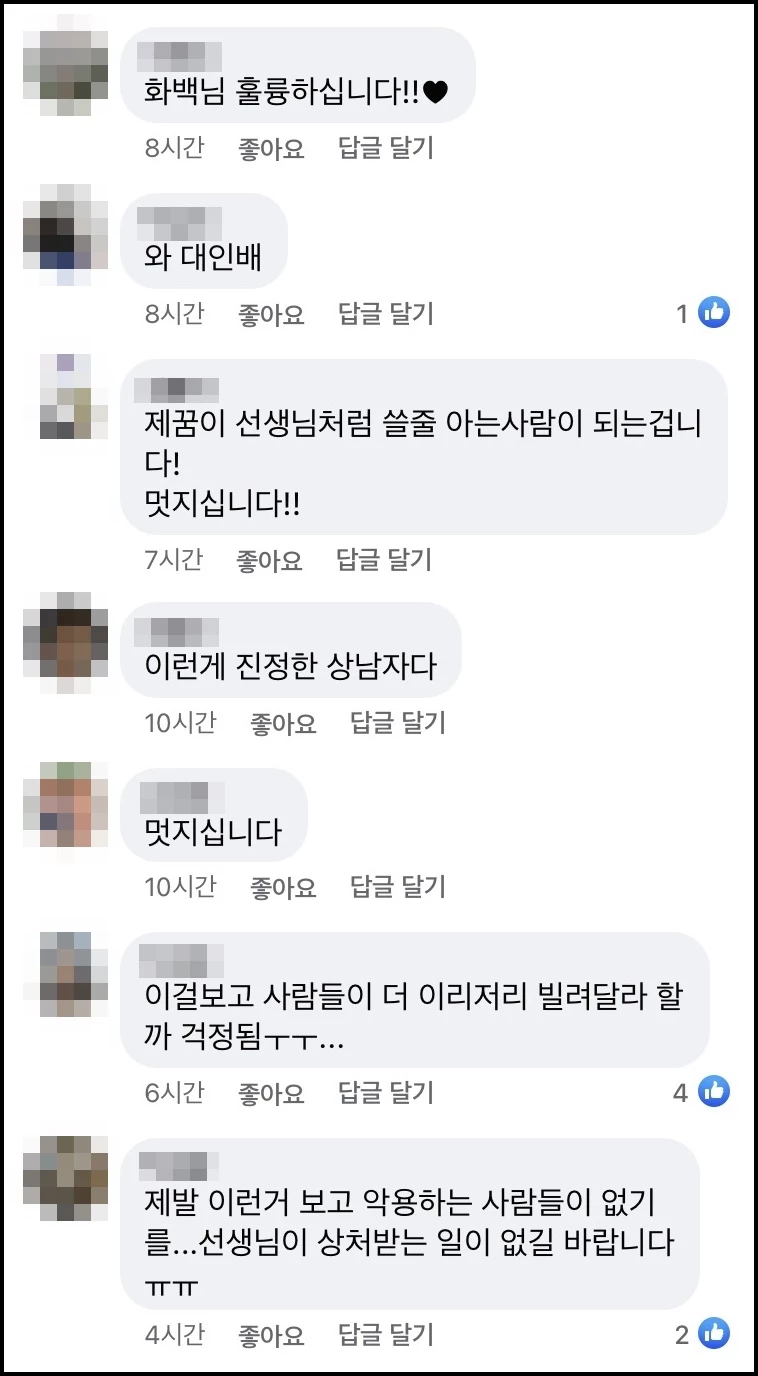Open the like reaction icon showing 4 reactions
Image resolution: width=758 pixels, height=1376 pixels.
click(x=713, y=1091)
